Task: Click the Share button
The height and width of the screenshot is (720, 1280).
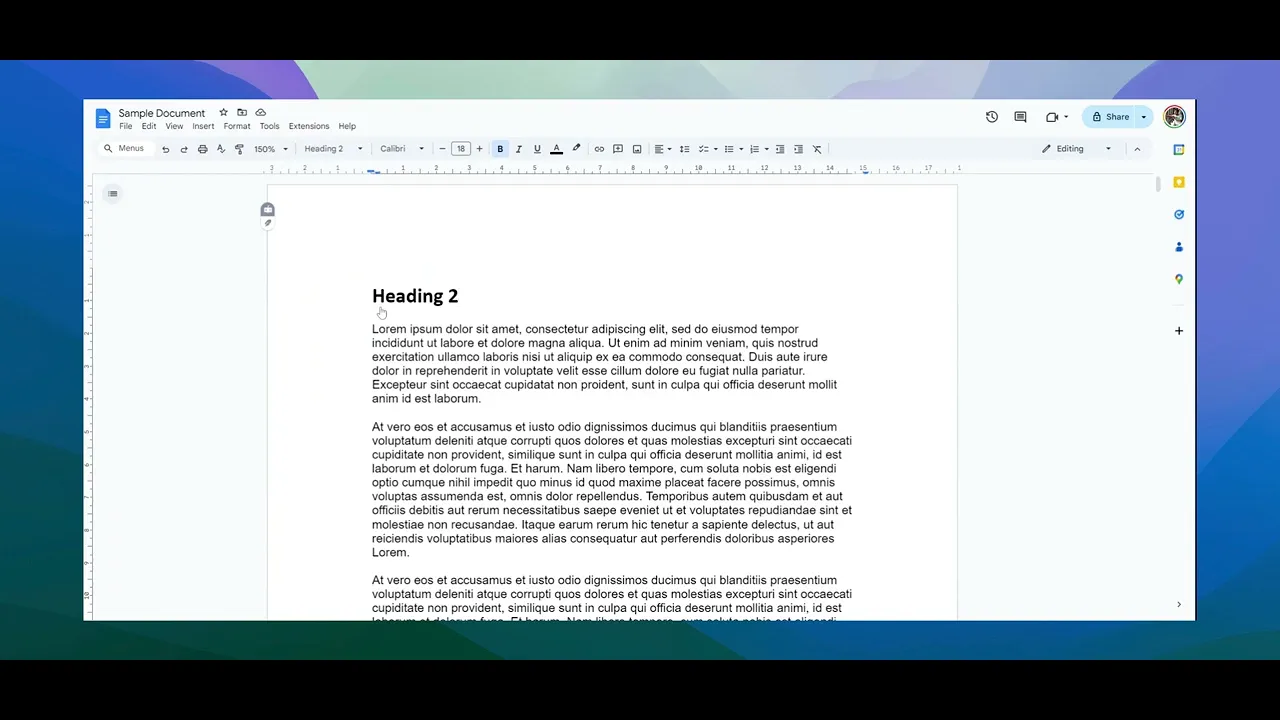Action: (x=1110, y=117)
